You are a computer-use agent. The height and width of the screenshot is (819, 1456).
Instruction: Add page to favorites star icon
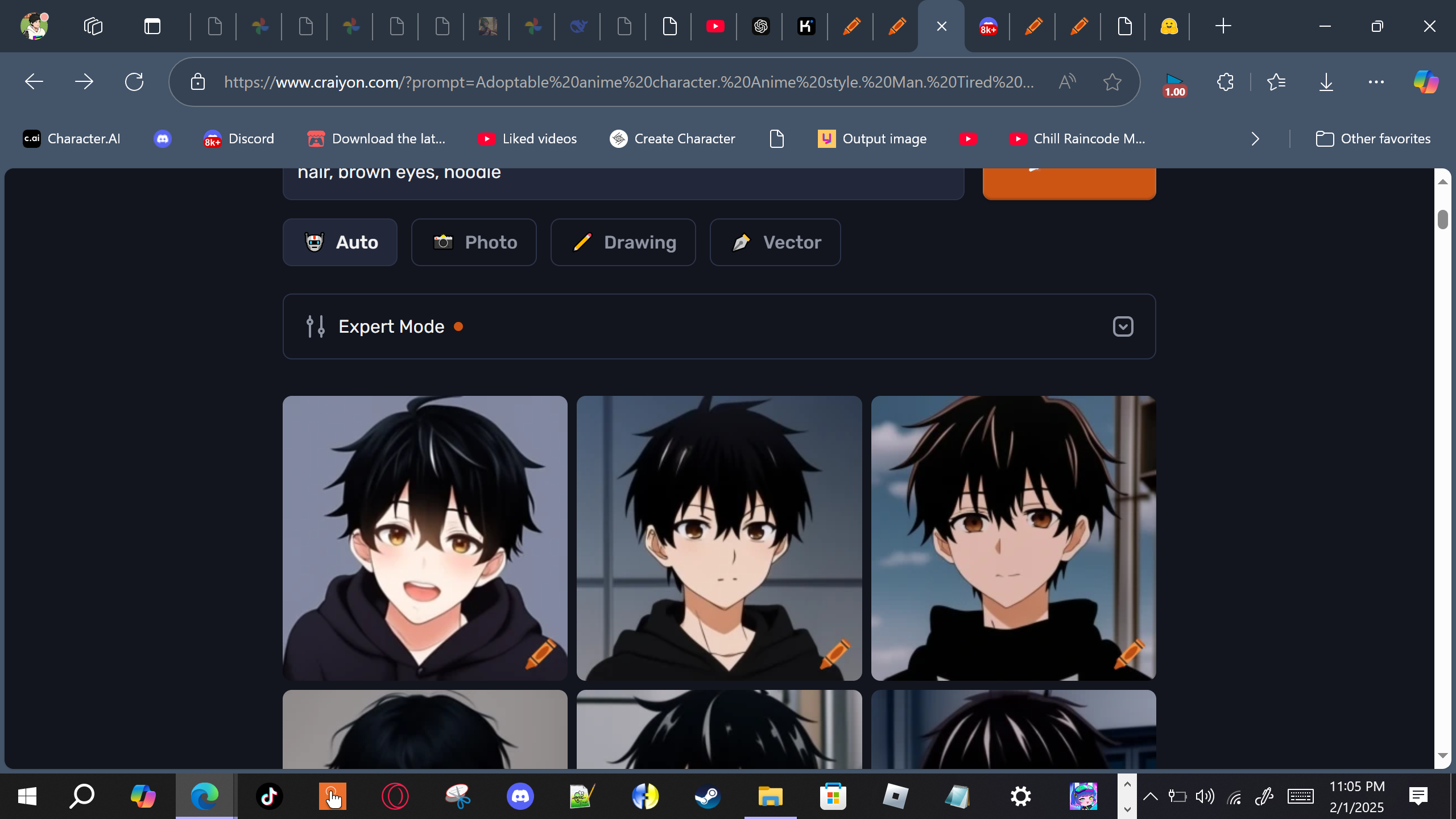tap(1112, 82)
